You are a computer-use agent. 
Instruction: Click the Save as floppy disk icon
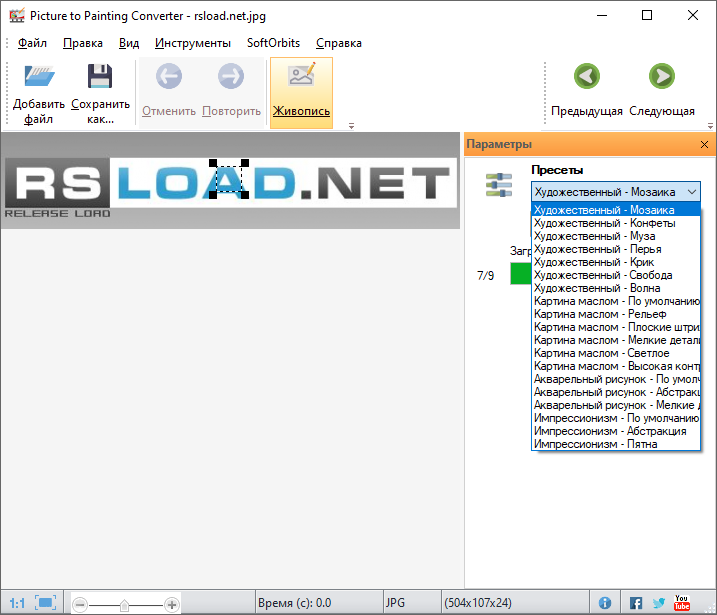(100, 76)
